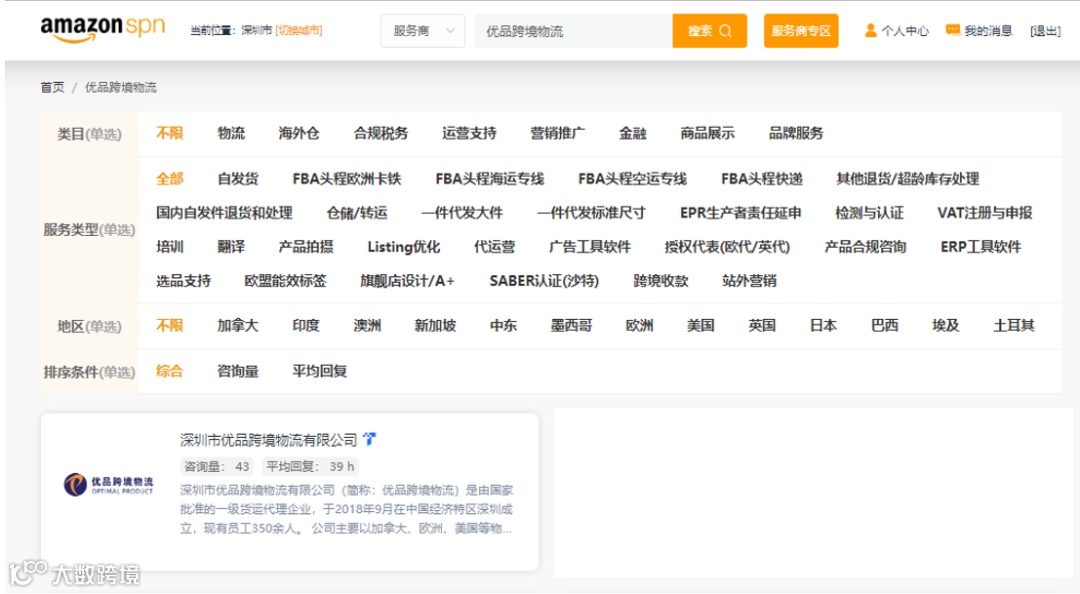Choose 翻译 service type
The height and width of the screenshot is (594, 1080).
coord(231,247)
